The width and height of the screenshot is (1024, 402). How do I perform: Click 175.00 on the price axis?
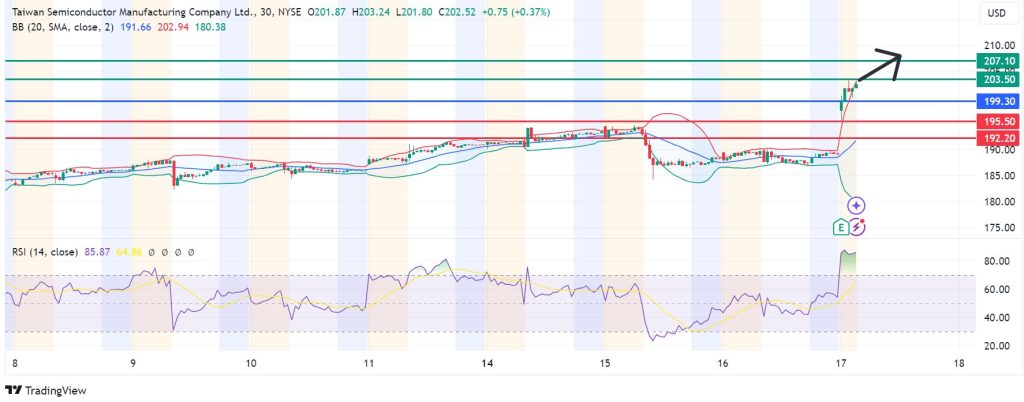click(x=1000, y=228)
